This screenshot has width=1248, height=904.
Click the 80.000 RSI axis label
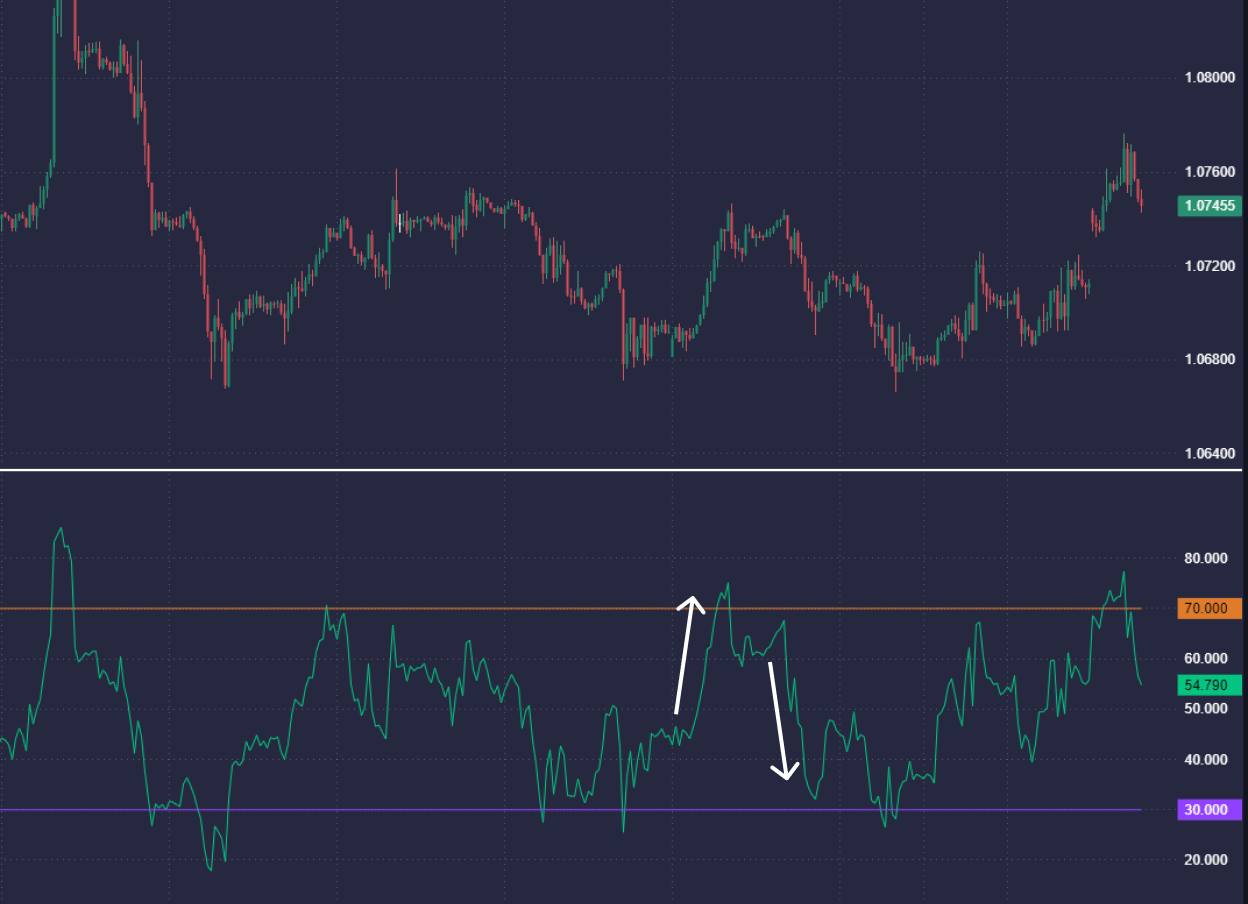coord(1205,558)
